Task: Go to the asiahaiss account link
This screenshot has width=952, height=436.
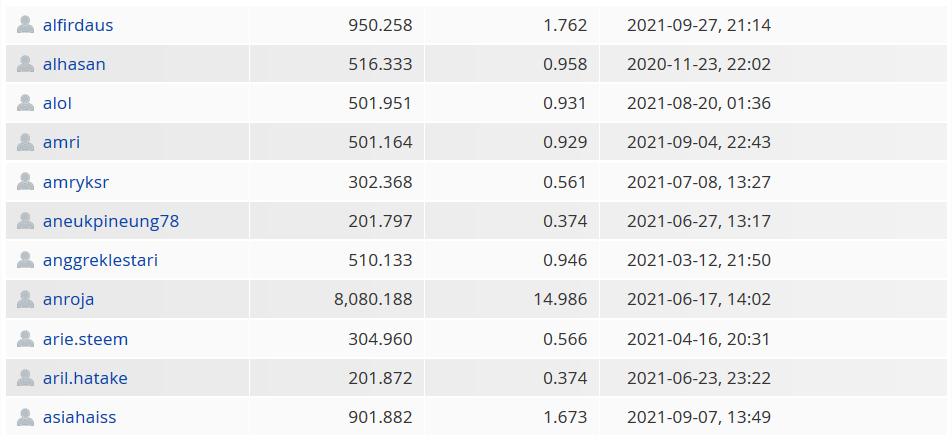Action: coord(80,417)
